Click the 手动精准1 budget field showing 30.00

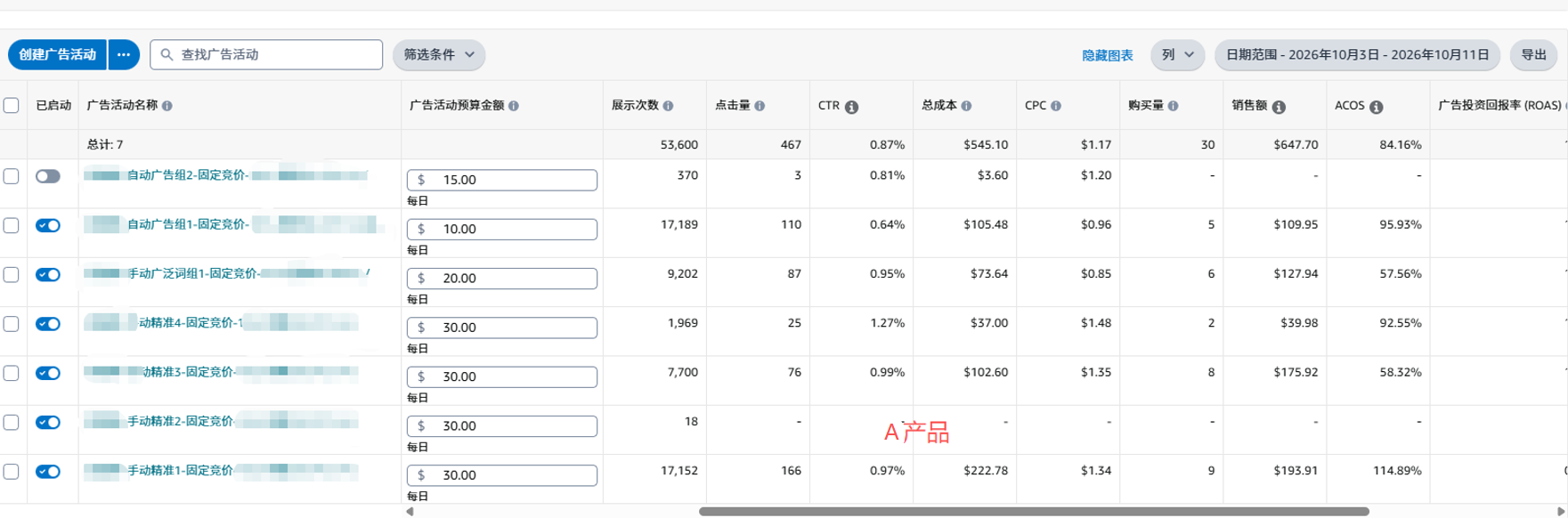coord(502,475)
